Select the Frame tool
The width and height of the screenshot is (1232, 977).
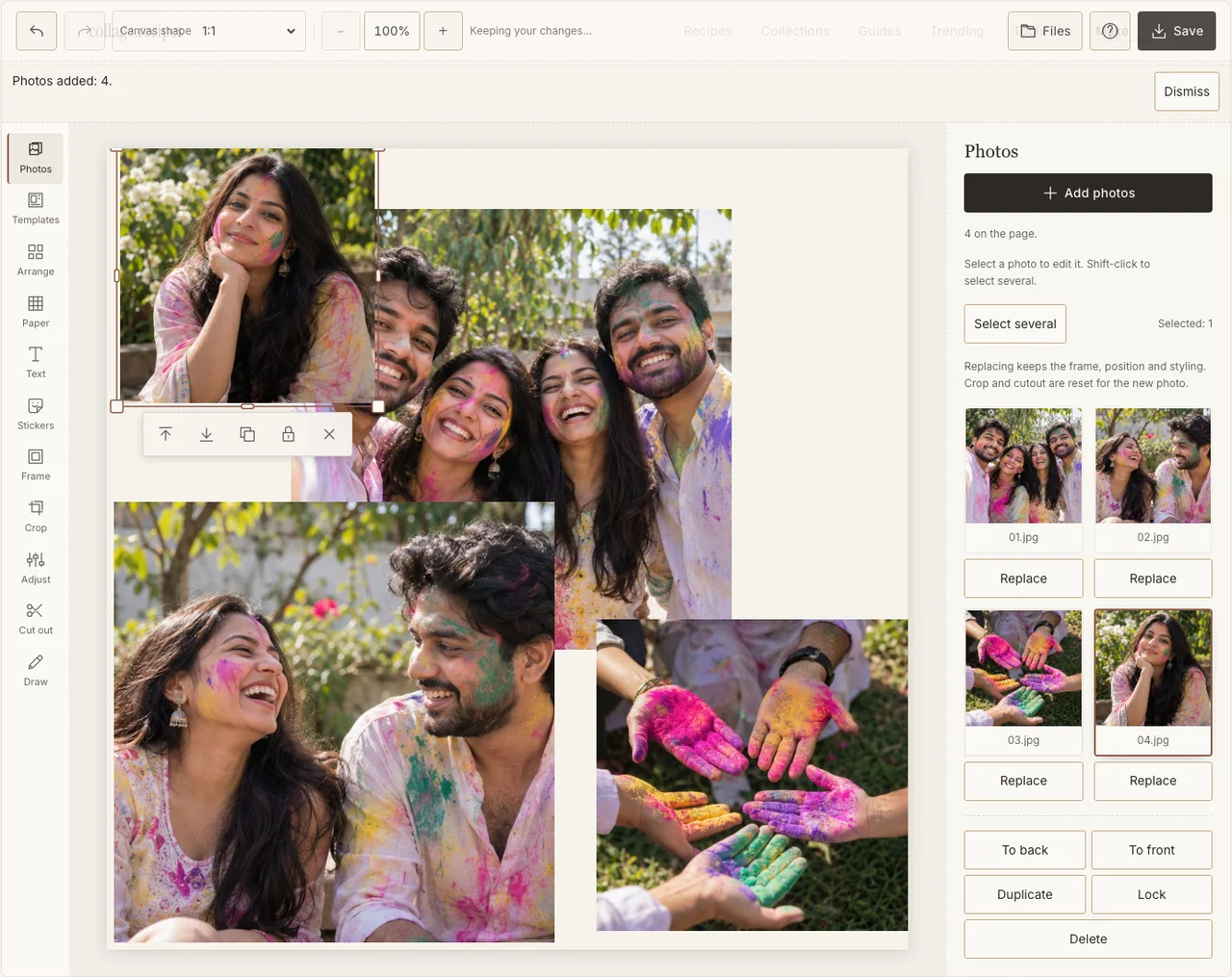(36, 465)
